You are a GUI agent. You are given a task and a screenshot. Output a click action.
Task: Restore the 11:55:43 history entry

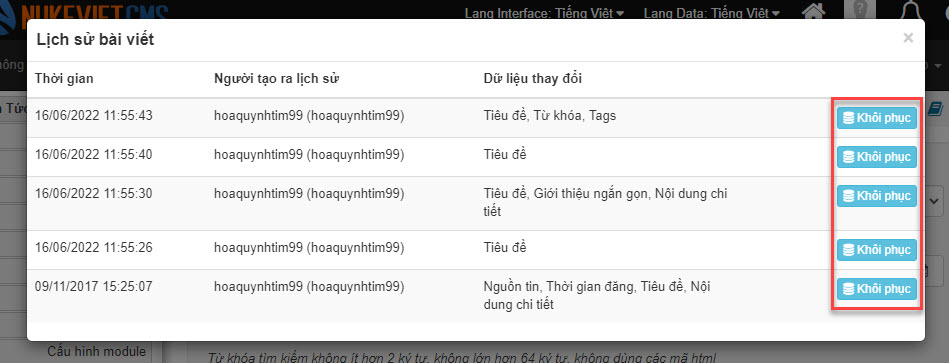point(877,118)
